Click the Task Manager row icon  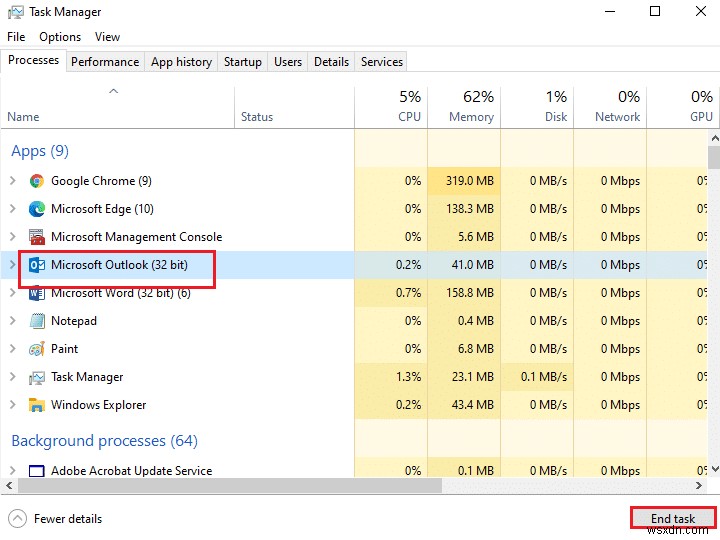click(37, 377)
